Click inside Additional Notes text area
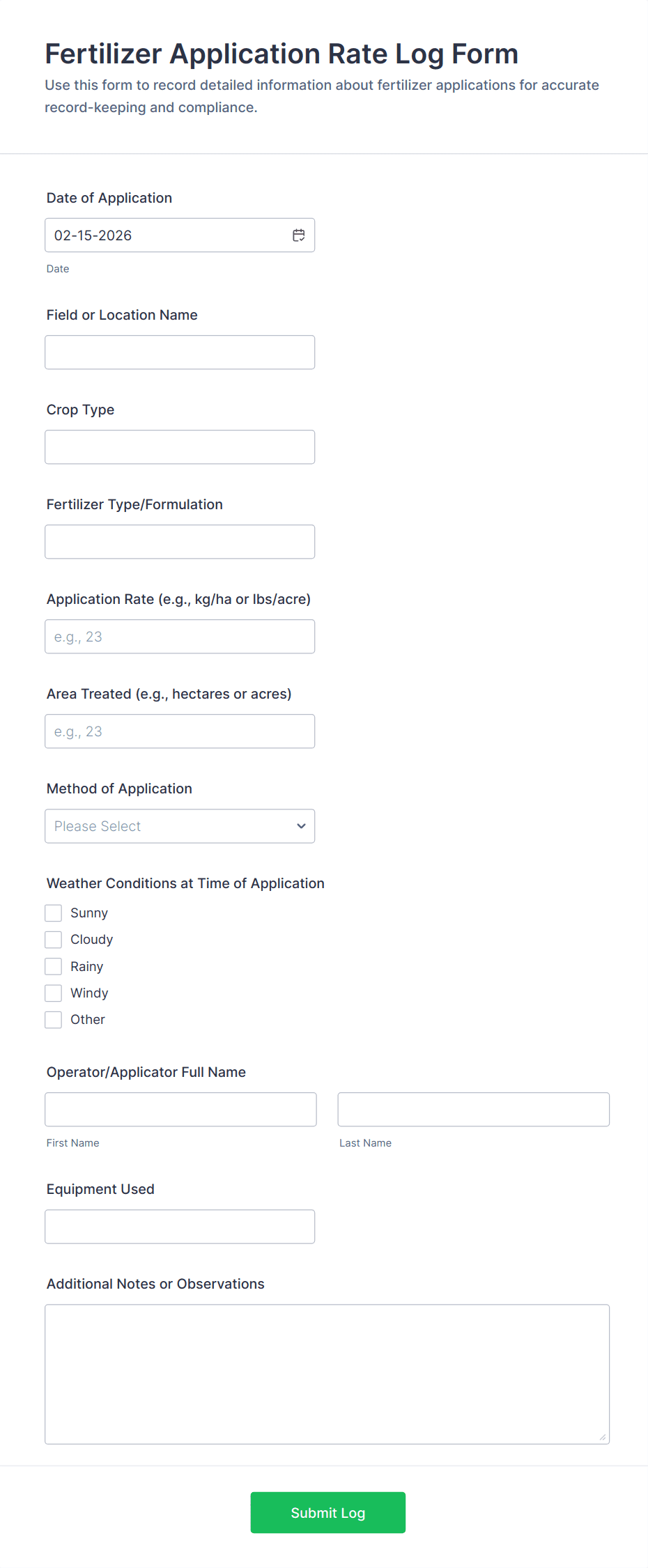The width and height of the screenshot is (648, 1568). 327,1374
